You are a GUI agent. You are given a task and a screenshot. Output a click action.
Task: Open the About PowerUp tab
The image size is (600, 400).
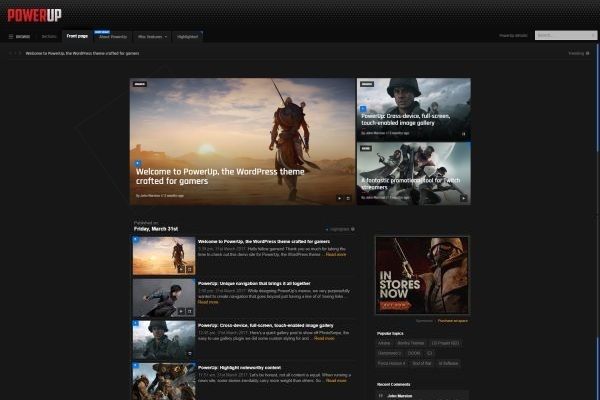[113, 37]
